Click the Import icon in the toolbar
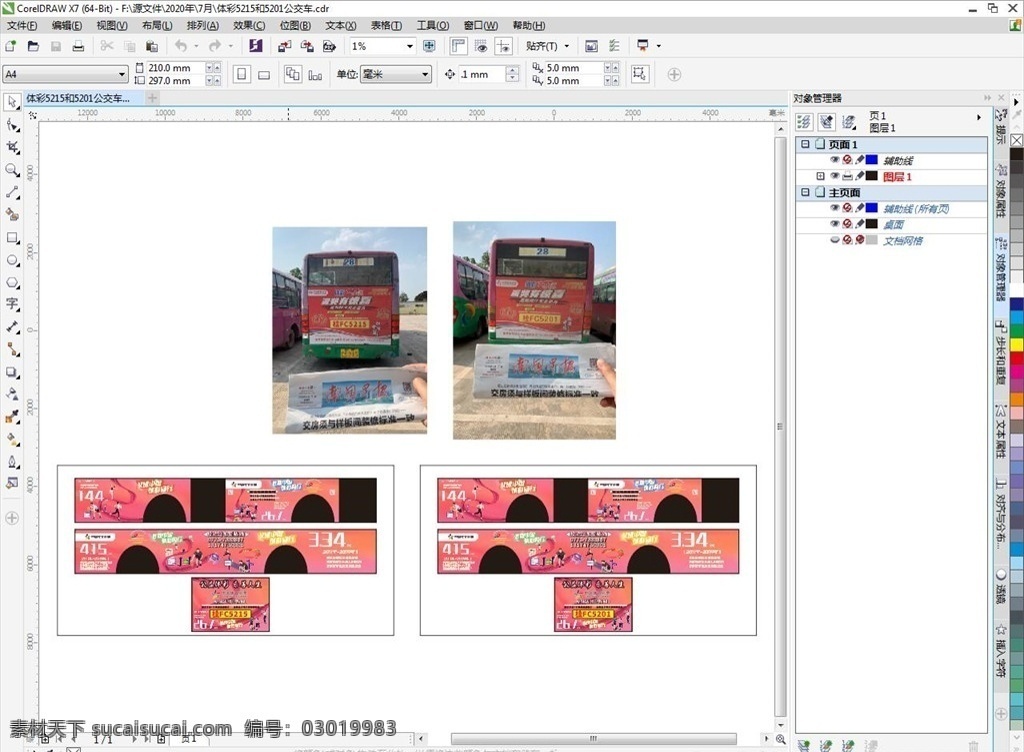 pyautogui.click(x=285, y=46)
